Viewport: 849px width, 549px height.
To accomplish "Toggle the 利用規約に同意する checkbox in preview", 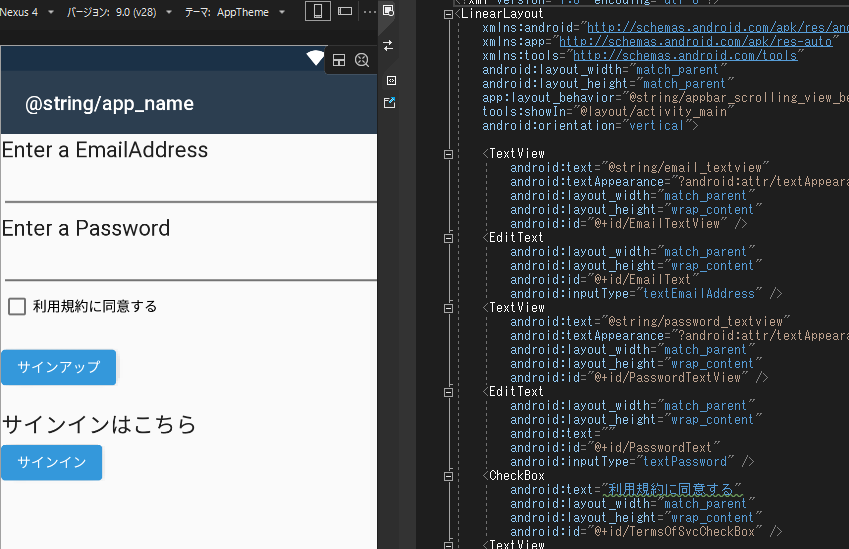I will pos(17,306).
